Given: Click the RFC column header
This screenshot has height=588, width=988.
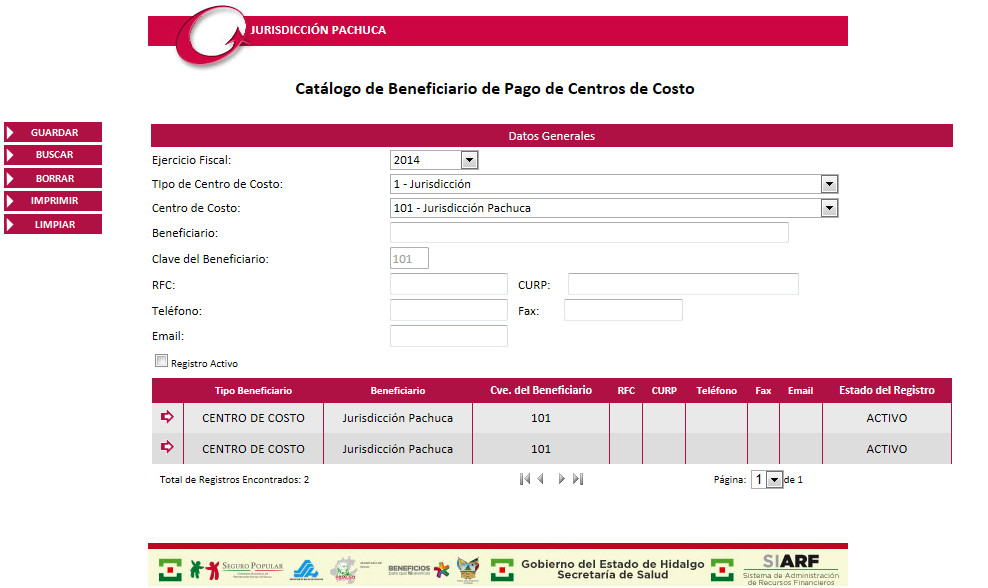Looking at the screenshot, I should click(626, 391).
